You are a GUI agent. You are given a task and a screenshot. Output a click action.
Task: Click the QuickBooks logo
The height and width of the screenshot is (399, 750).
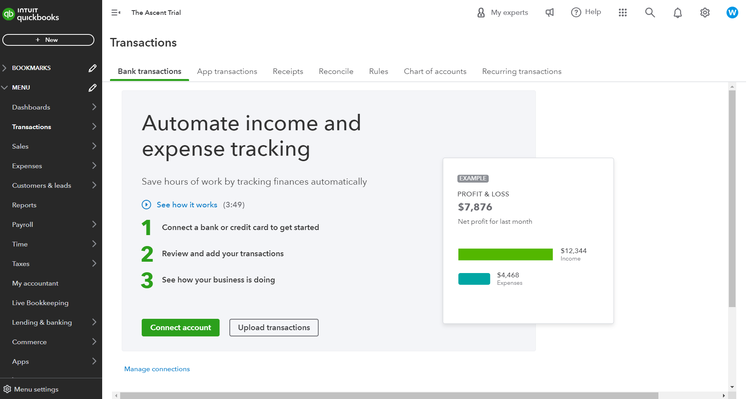coord(31,14)
